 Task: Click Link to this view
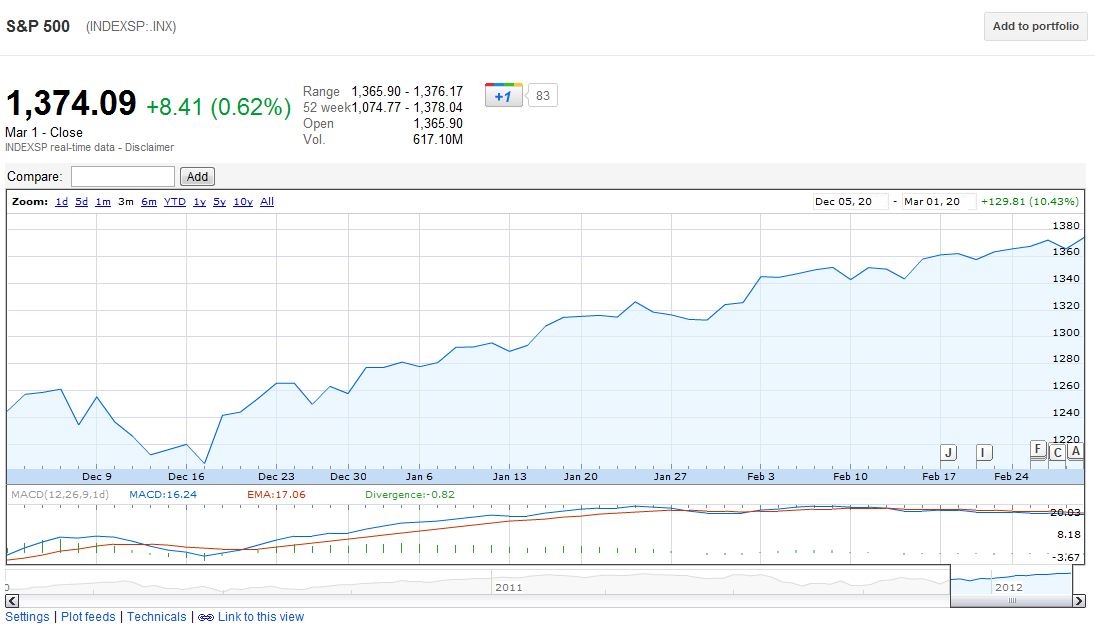[260, 617]
